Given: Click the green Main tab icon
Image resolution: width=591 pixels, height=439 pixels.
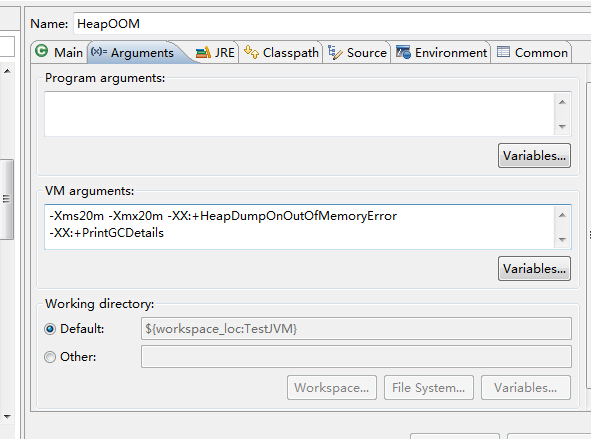Looking at the screenshot, I should 41,51.
